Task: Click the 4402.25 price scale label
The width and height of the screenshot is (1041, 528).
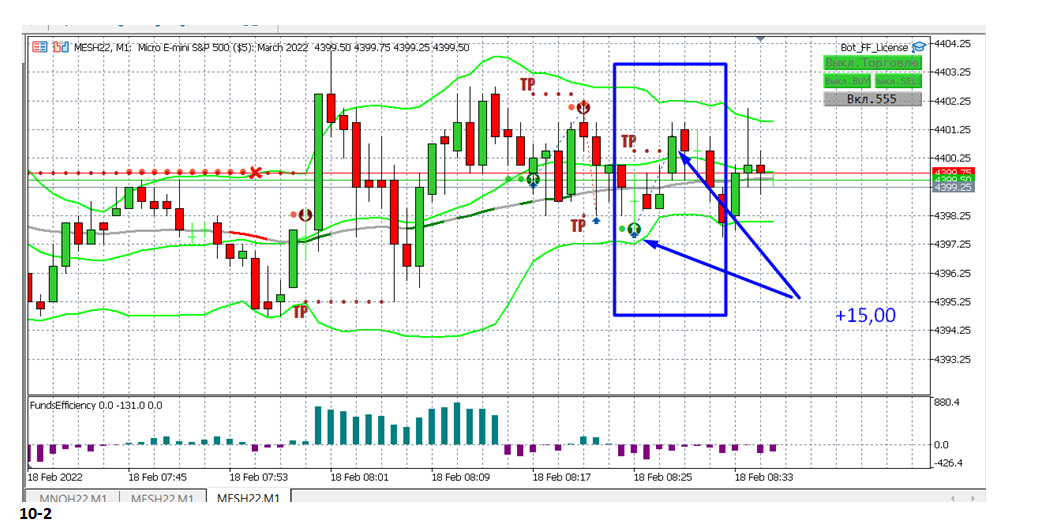Action: 952,101
